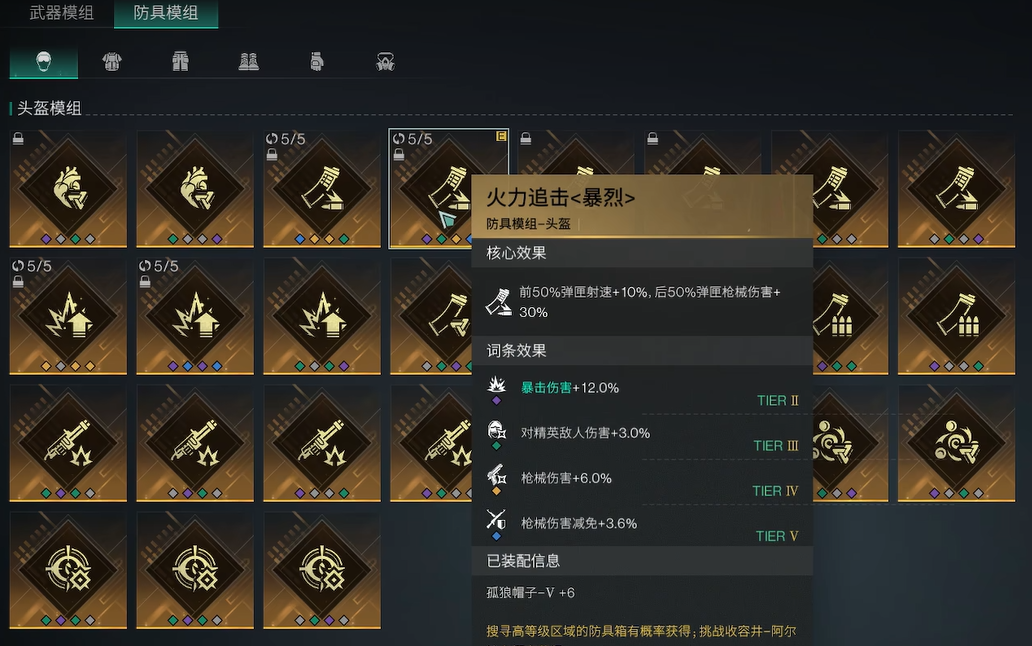1032x646 pixels.
Task: Click the 暴击伤害 highlighted attribute text
Action: (546, 388)
